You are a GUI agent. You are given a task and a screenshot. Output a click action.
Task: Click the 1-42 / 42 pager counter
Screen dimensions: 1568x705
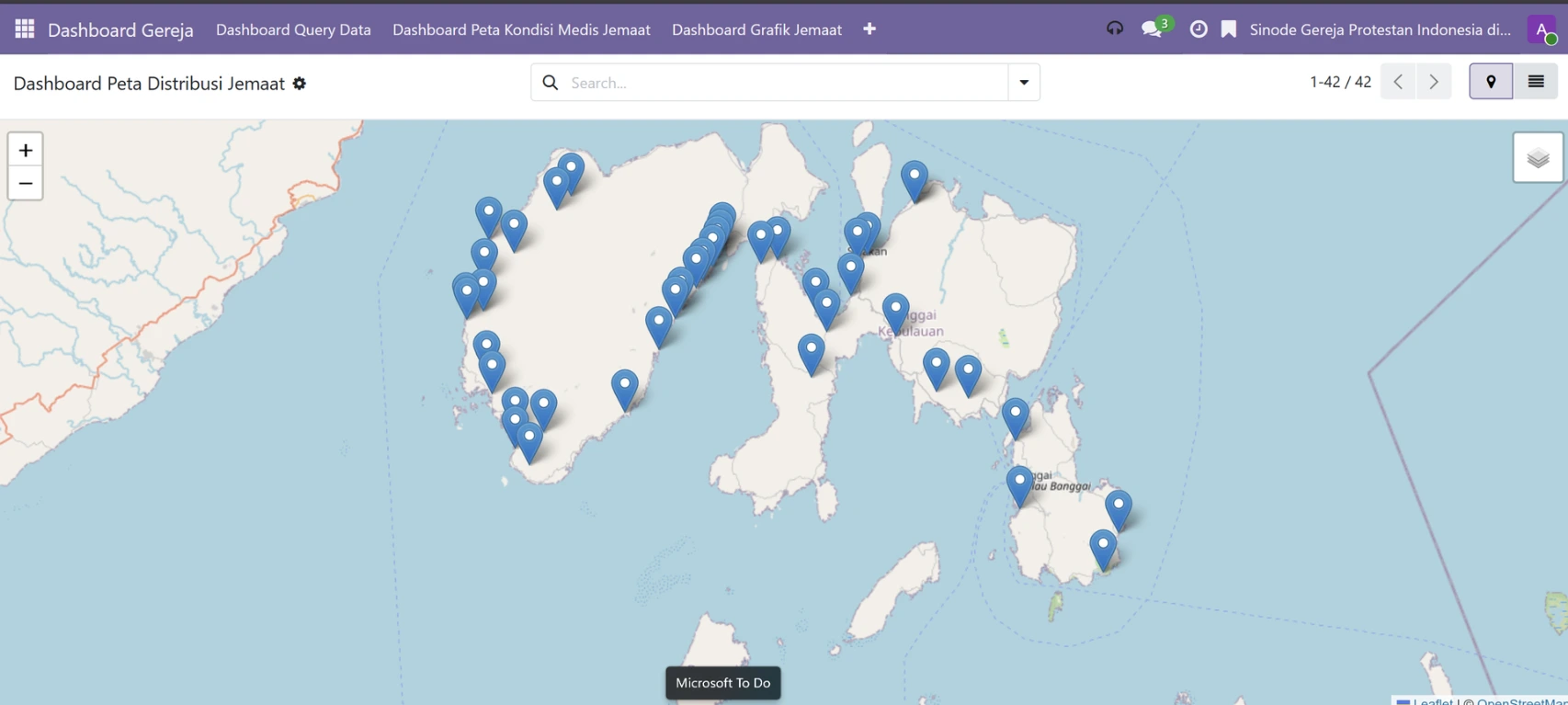[x=1340, y=82]
